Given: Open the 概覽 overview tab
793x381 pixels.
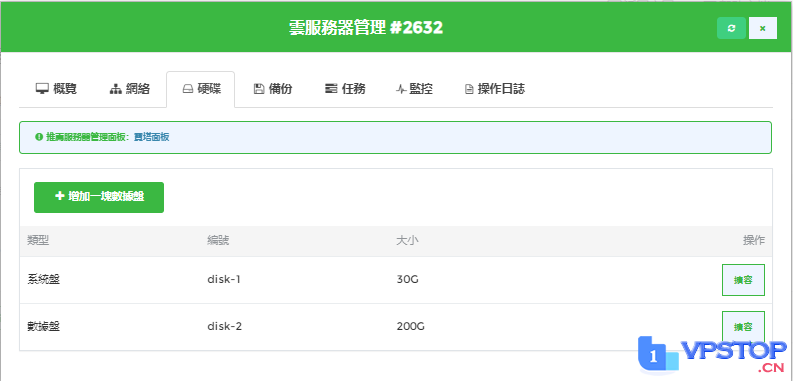Looking at the screenshot, I should click(56, 89).
